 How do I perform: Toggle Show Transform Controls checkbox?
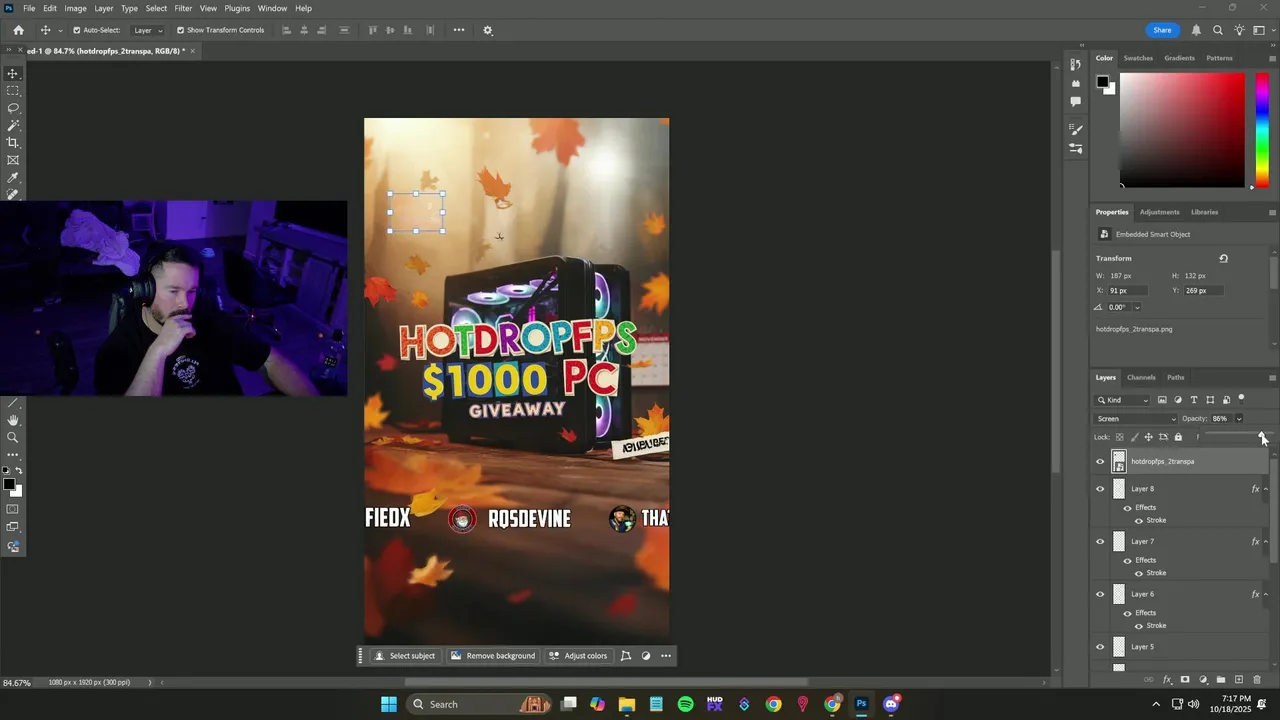click(180, 30)
